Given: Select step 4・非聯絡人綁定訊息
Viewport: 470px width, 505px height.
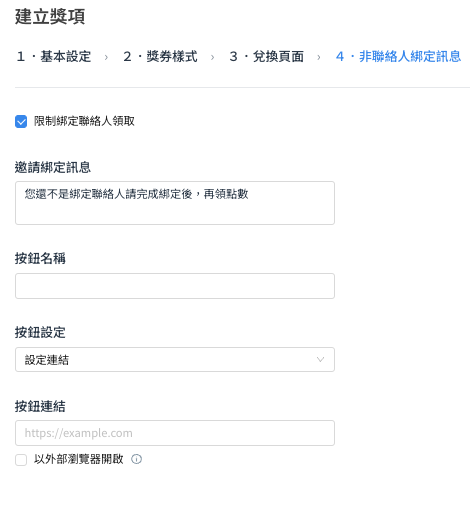Looking at the screenshot, I should coord(398,56).
